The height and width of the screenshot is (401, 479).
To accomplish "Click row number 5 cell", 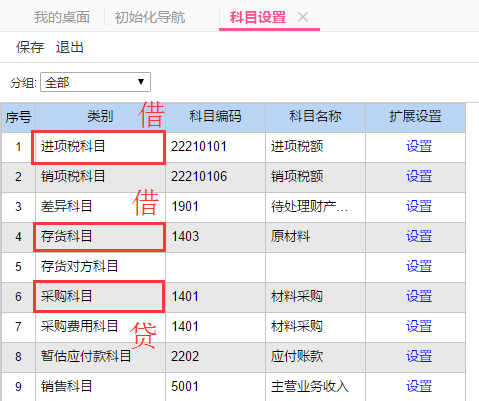I will (18, 267).
